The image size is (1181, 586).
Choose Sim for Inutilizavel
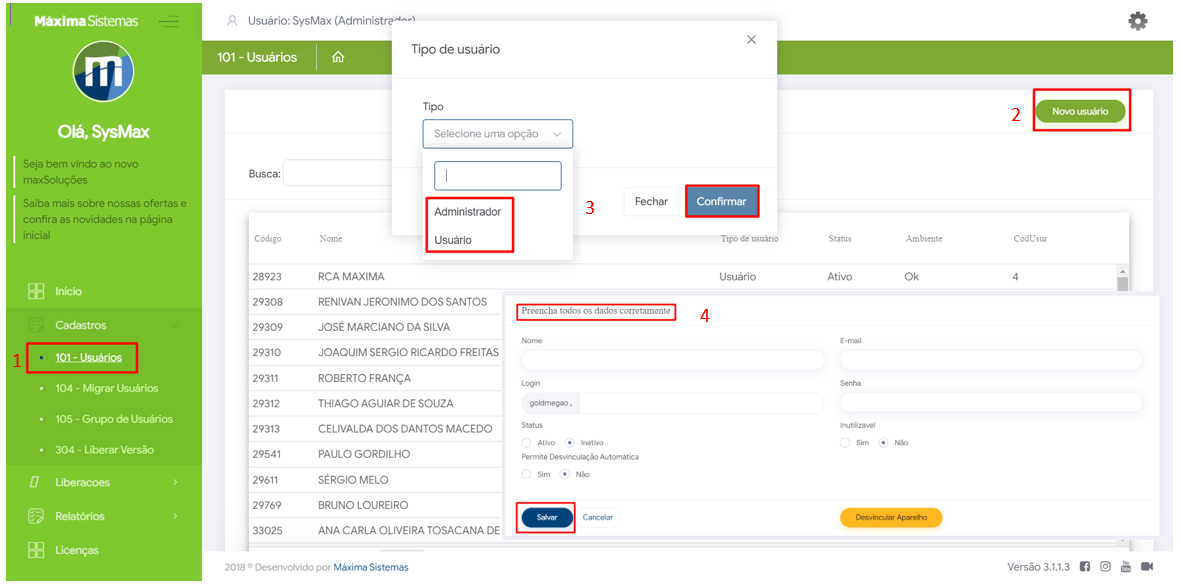pyautogui.click(x=845, y=443)
